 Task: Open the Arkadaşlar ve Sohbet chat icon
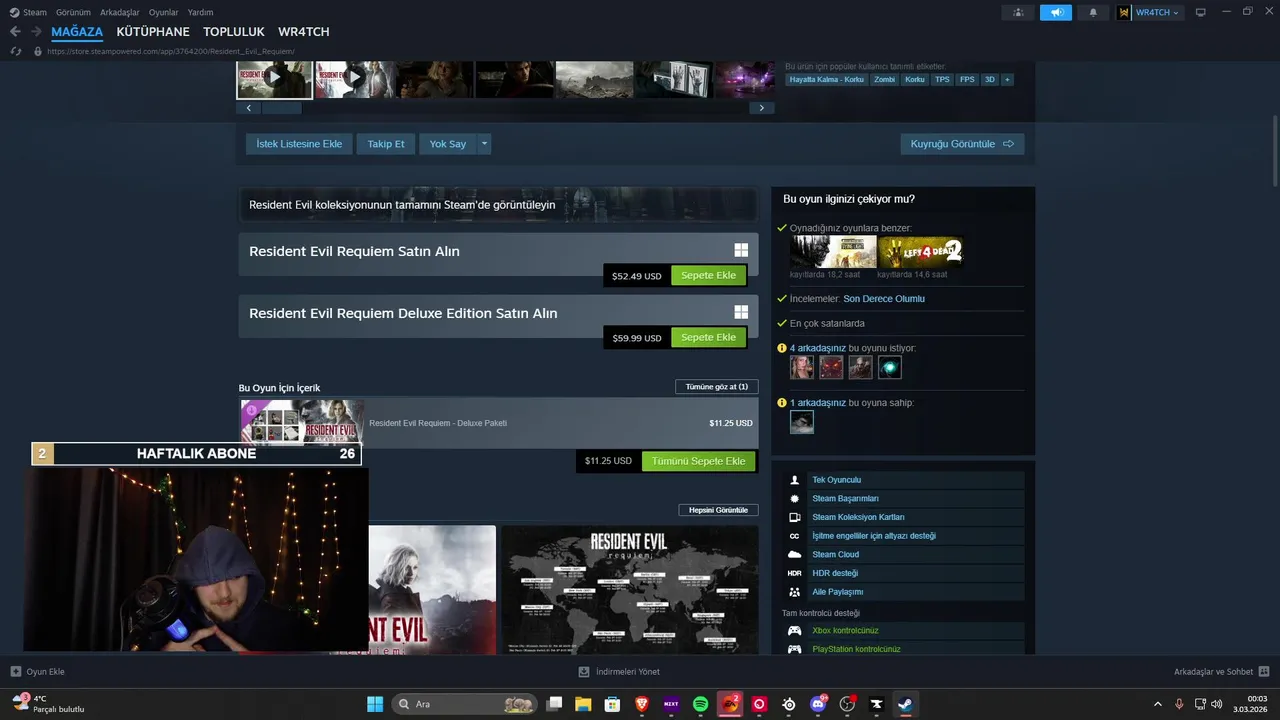pos(1264,672)
